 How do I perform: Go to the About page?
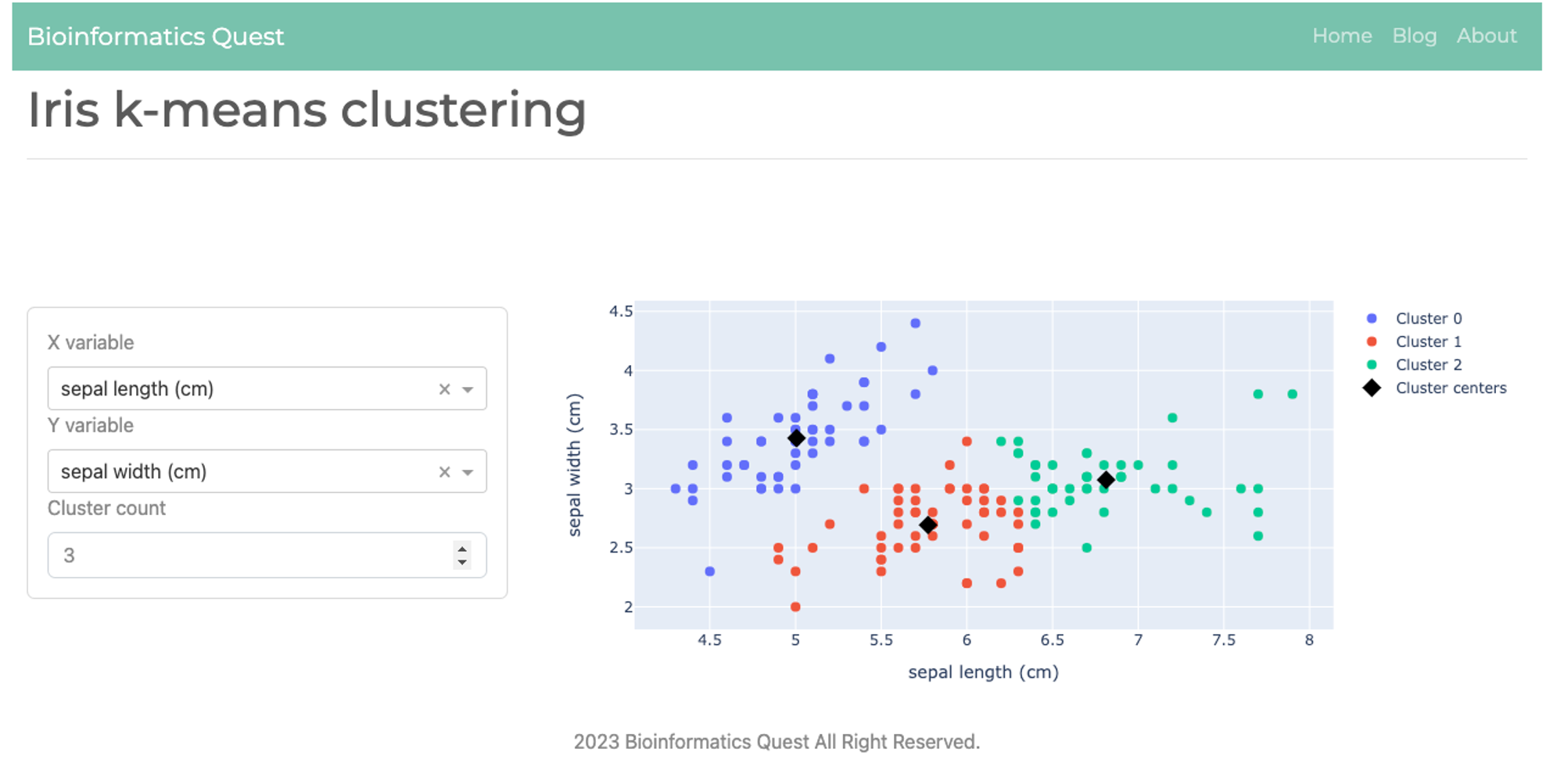coord(1486,36)
